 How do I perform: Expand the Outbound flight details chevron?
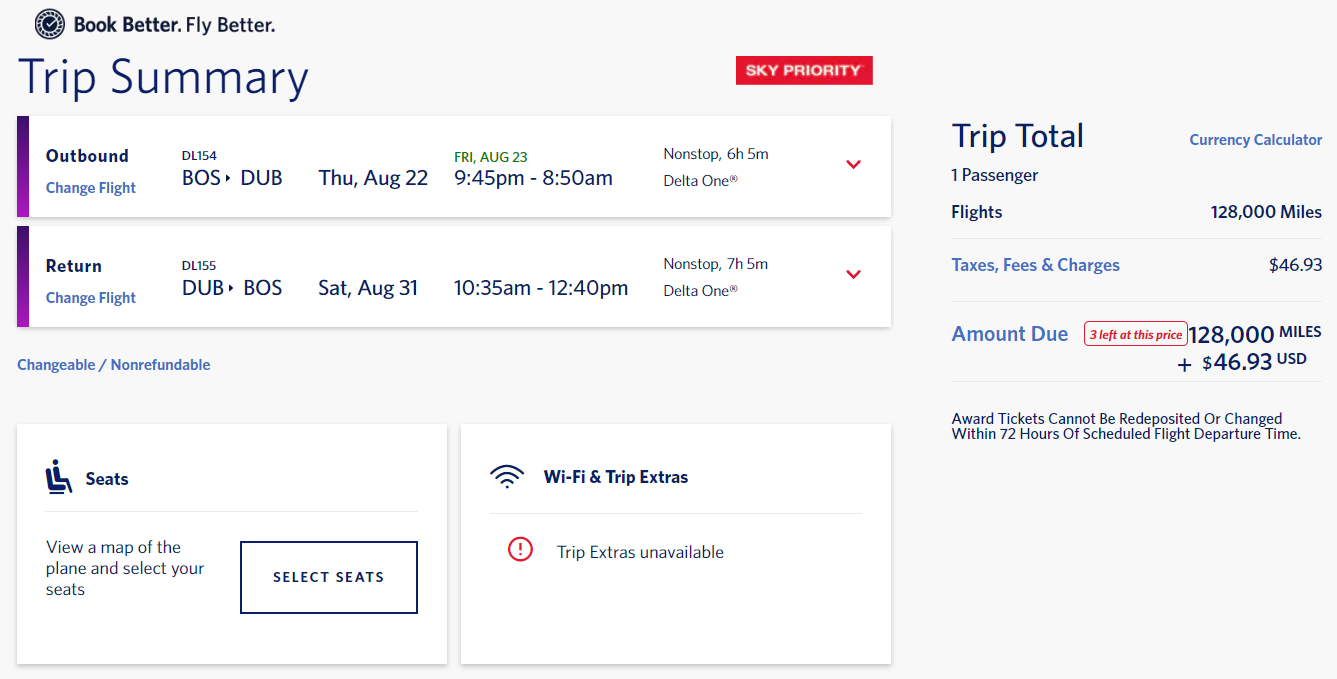pyautogui.click(x=853, y=165)
